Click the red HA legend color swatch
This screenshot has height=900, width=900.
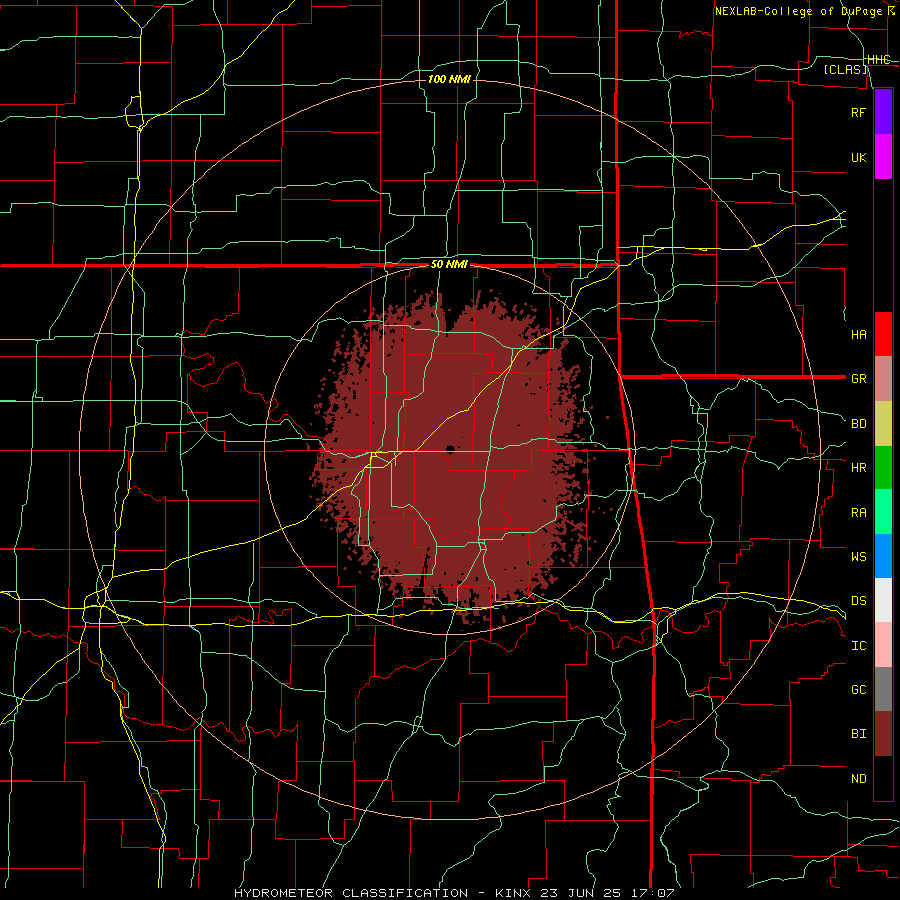[883, 333]
